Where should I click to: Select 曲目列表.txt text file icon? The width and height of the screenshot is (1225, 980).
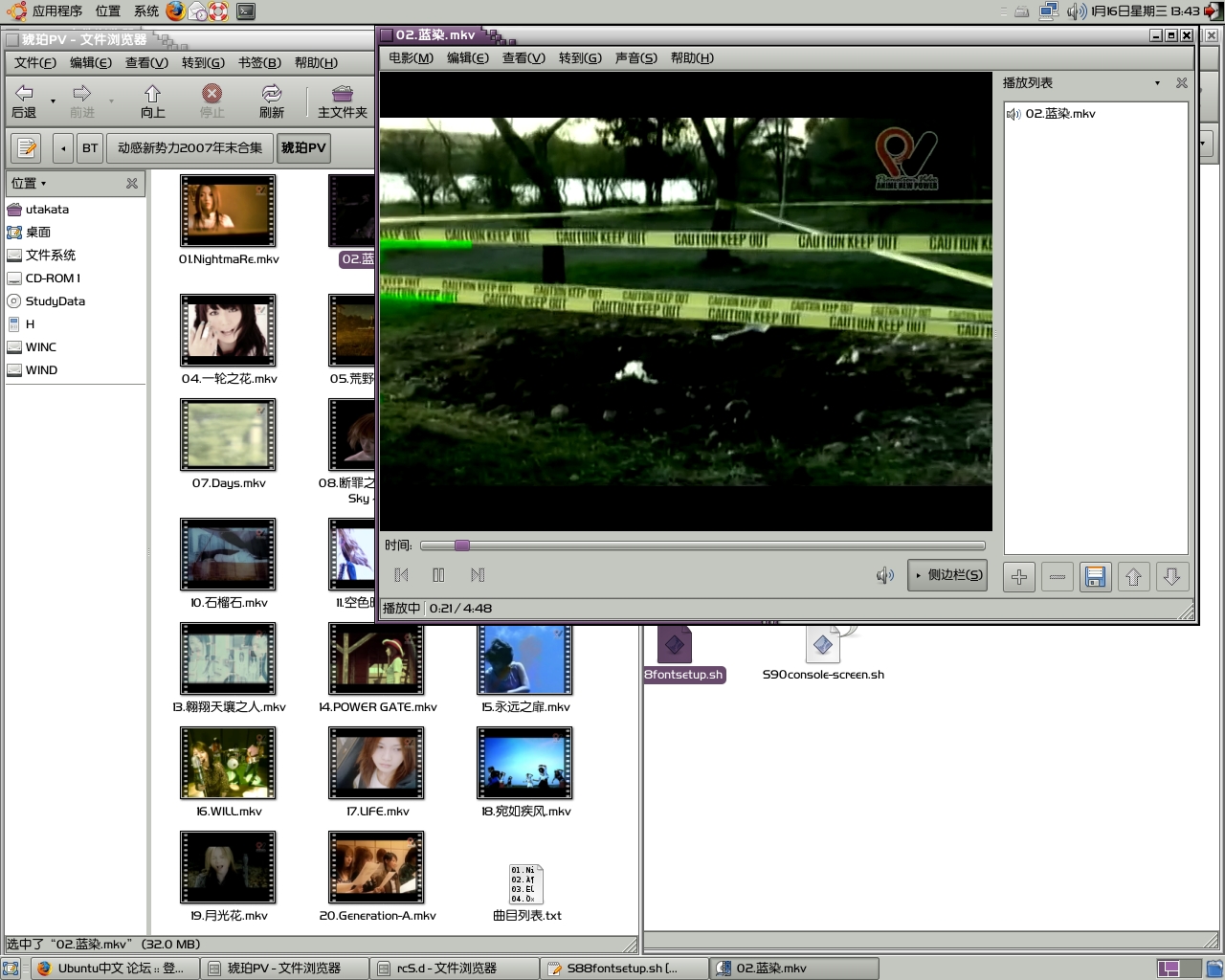526,884
